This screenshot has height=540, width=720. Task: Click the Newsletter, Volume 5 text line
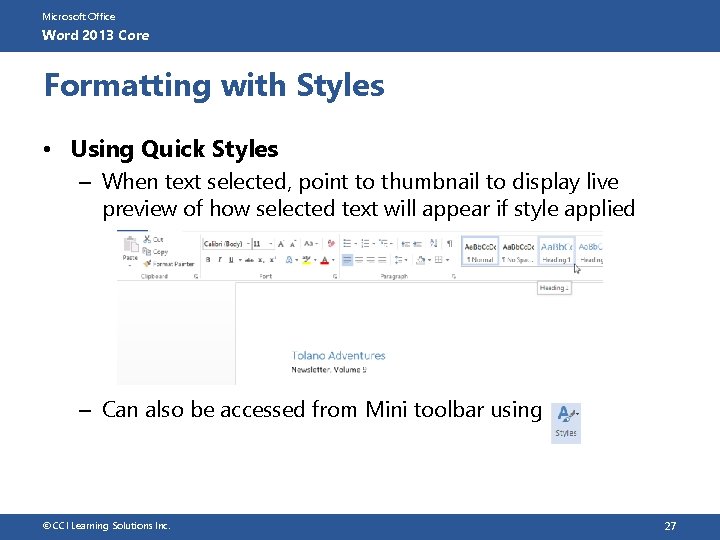point(329,370)
